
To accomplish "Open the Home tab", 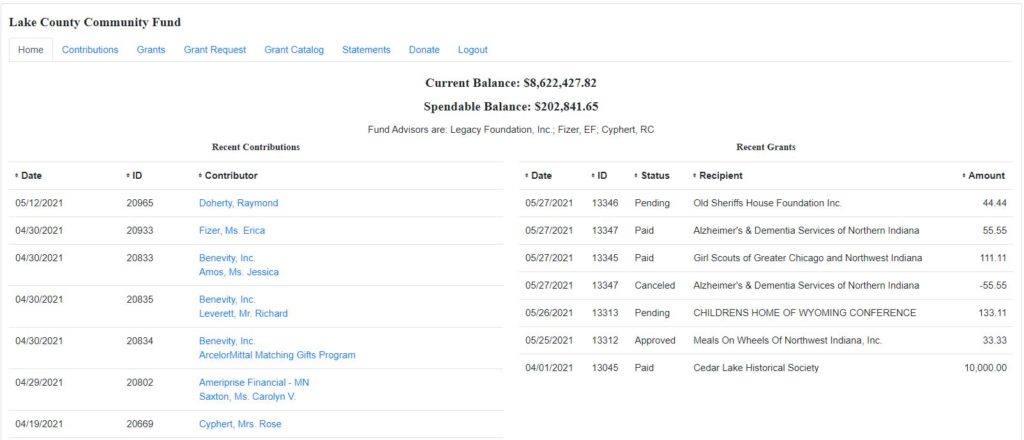I will (x=31, y=50).
